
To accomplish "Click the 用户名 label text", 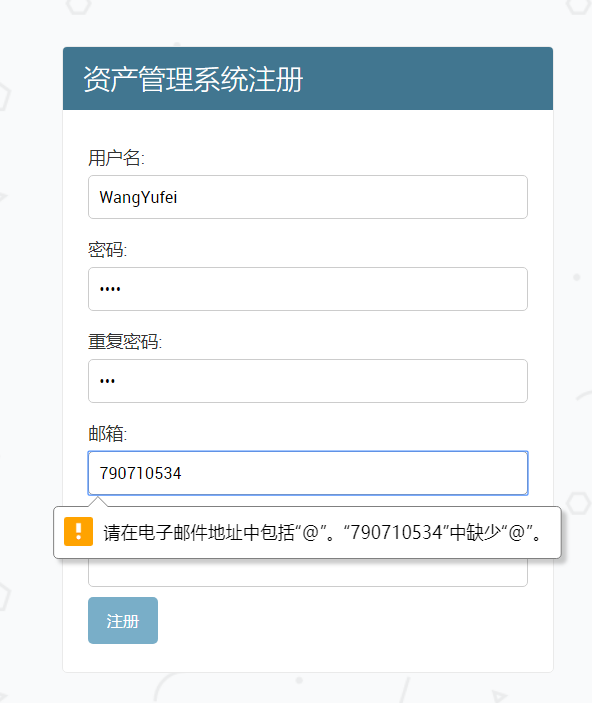I will 116,158.
